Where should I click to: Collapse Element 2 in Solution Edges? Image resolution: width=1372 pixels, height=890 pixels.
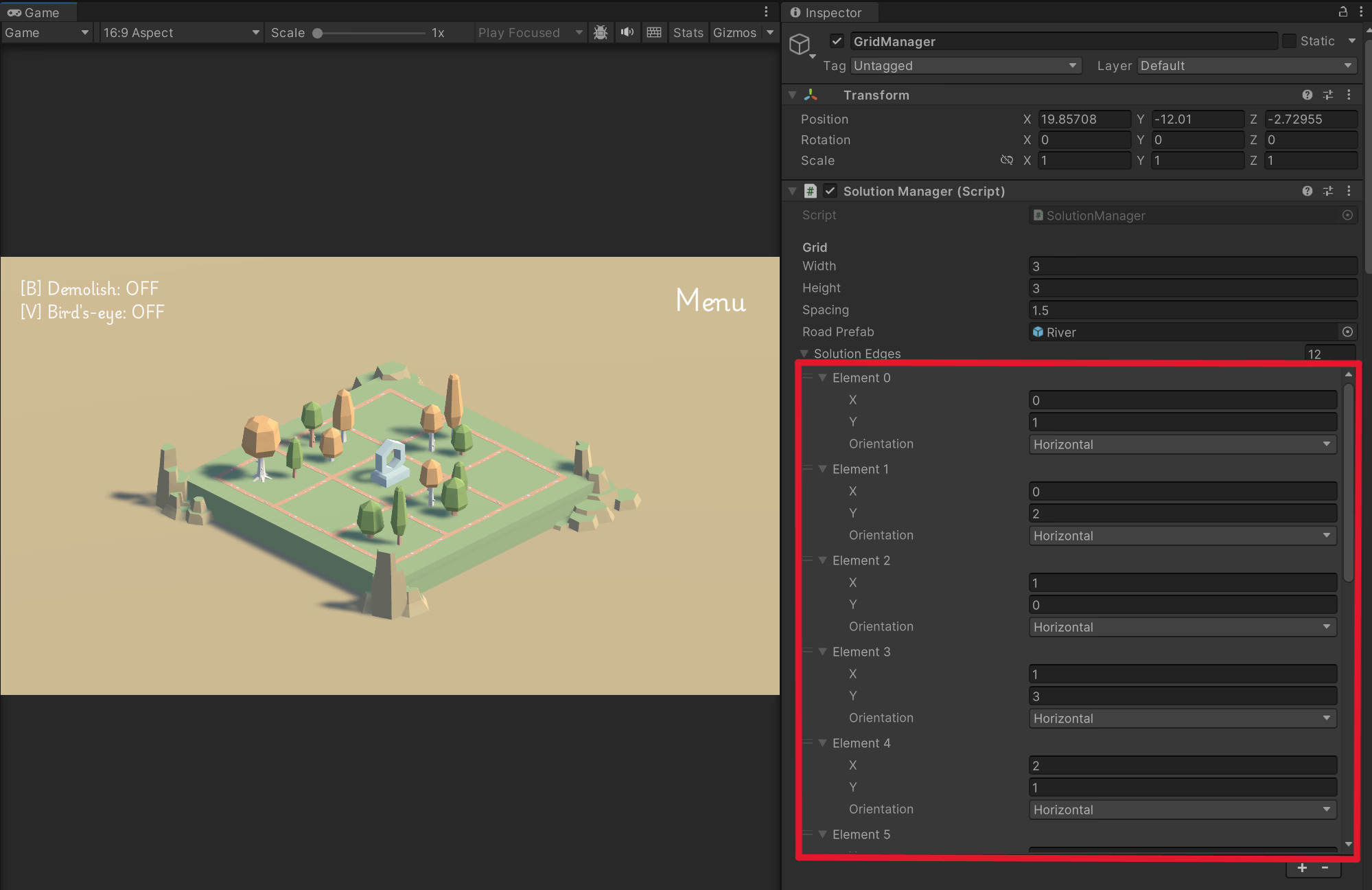point(822,560)
